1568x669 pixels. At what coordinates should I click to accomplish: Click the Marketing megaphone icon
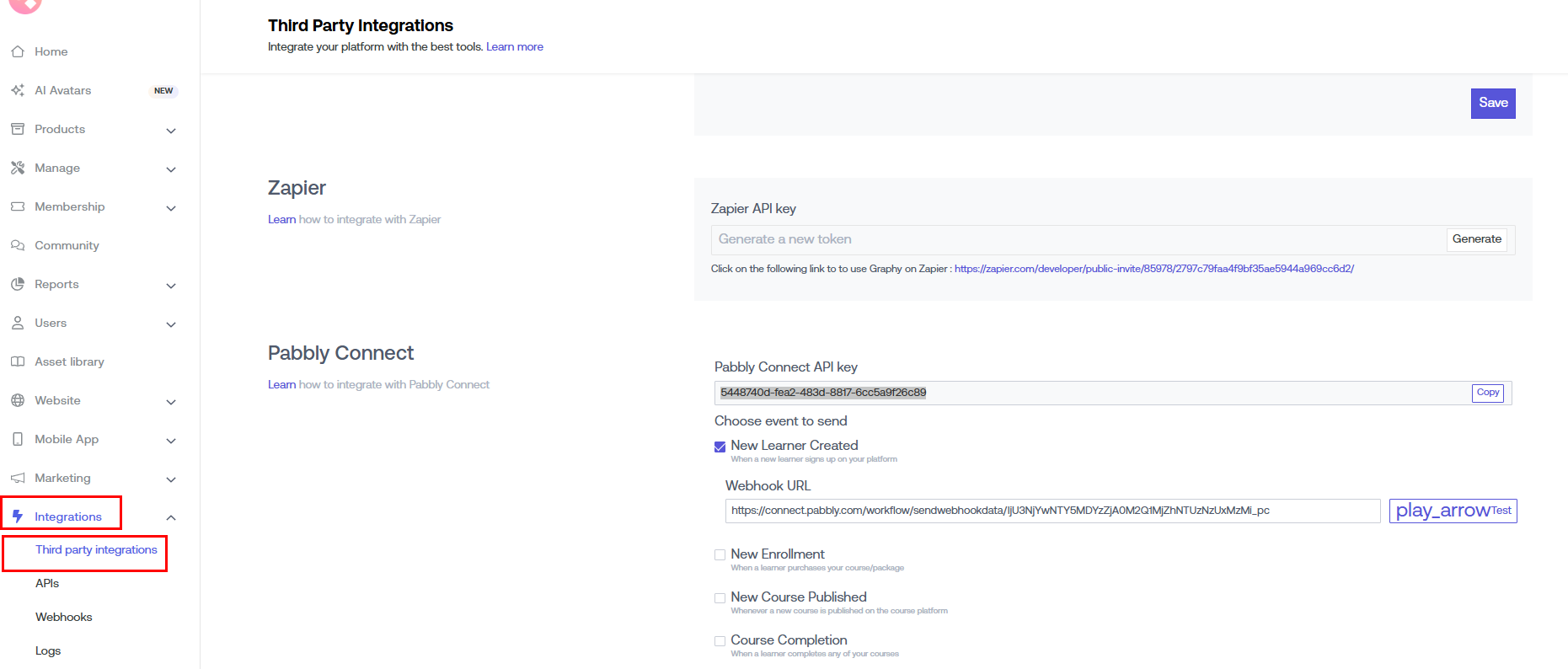point(18,478)
